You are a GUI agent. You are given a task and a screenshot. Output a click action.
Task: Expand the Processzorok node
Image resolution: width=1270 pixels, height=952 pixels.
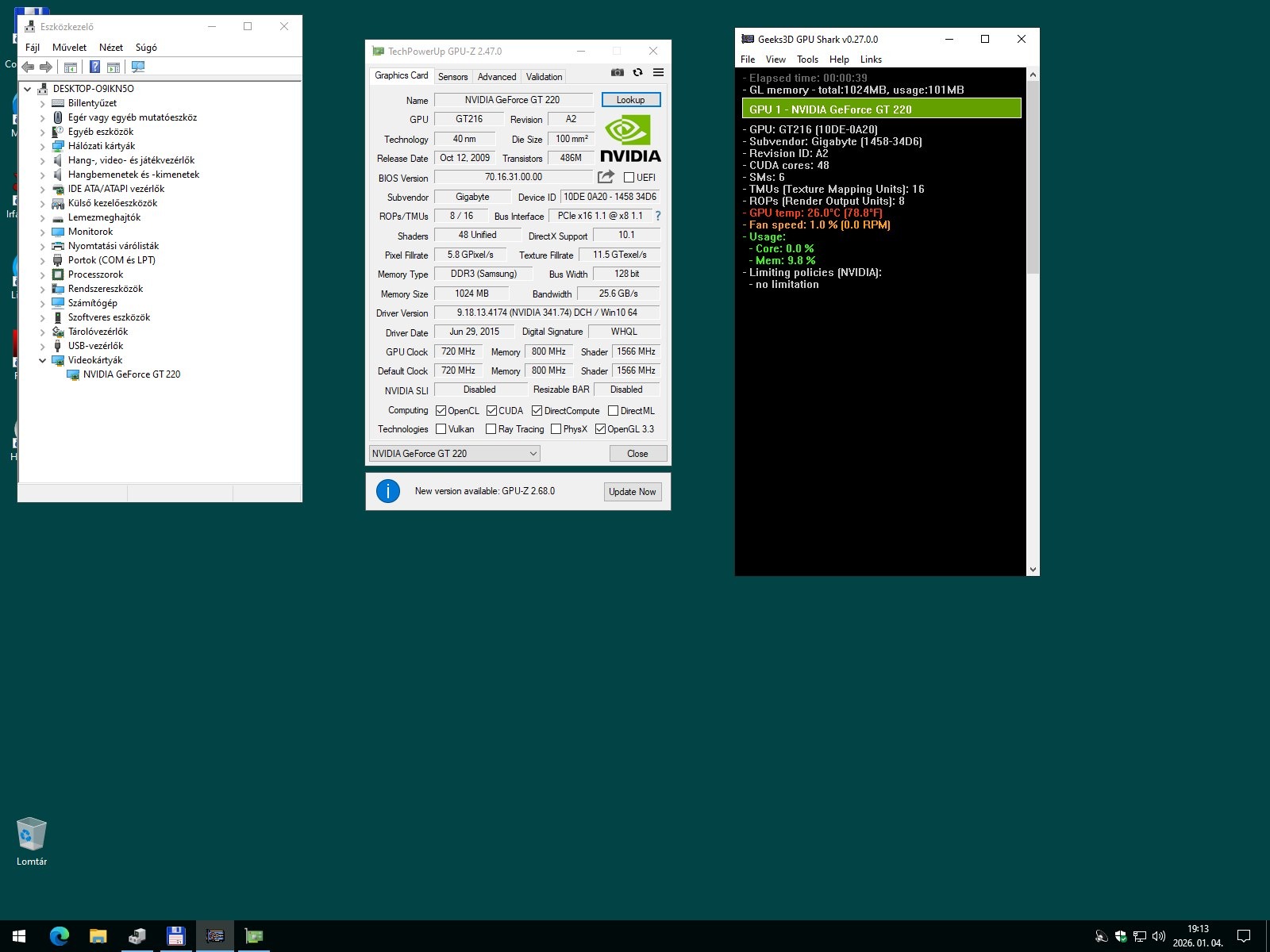[x=43, y=274]
